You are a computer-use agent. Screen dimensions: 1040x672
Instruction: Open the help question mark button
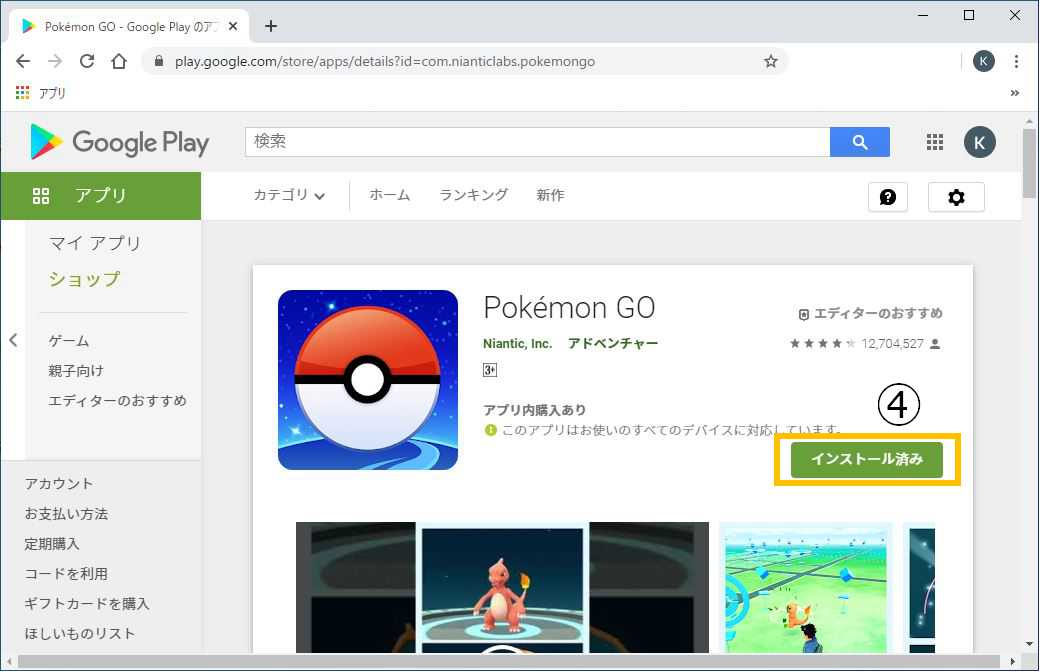point(887,197)
